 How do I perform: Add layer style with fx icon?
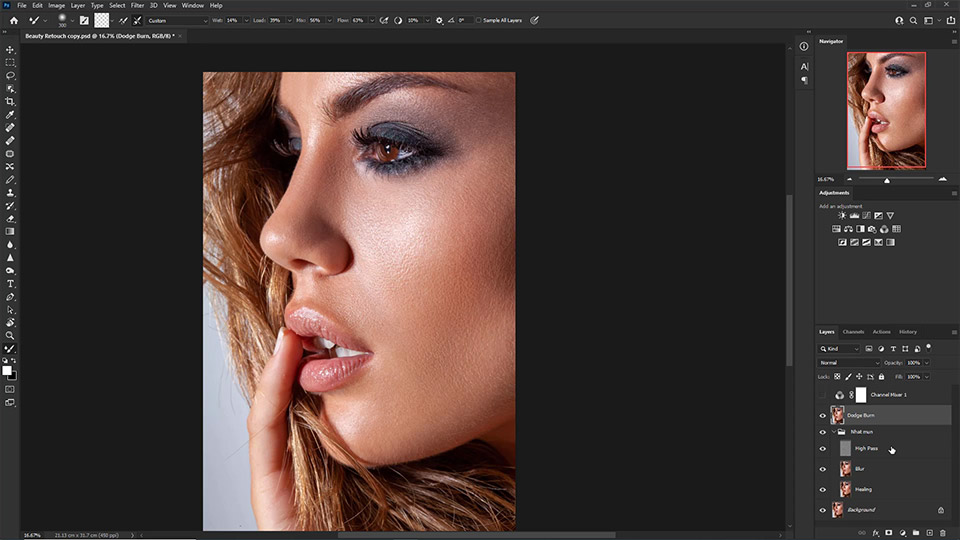pos(874,533)
